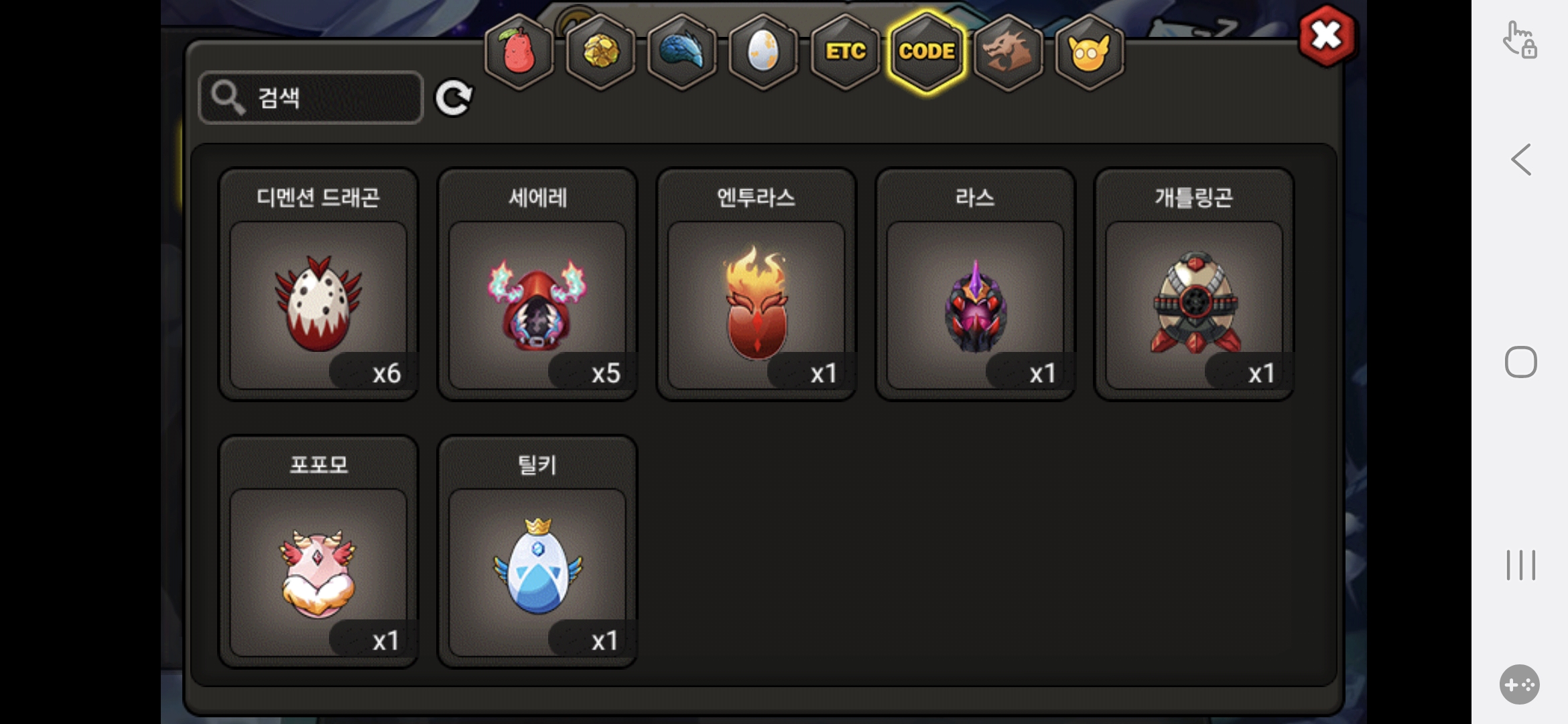Viewport: 1568px width, 724px height.
Task: Pick the 라스 purple egg item
Action: [x=975, y=284]
